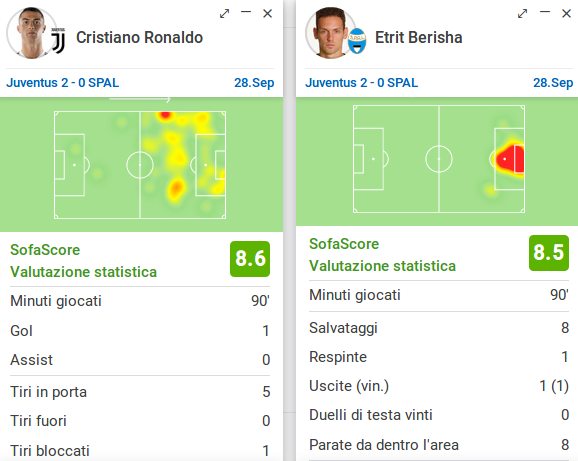Close the Cristiano Ronaldo stats panel
578x461 pixels.
point(268,14)
